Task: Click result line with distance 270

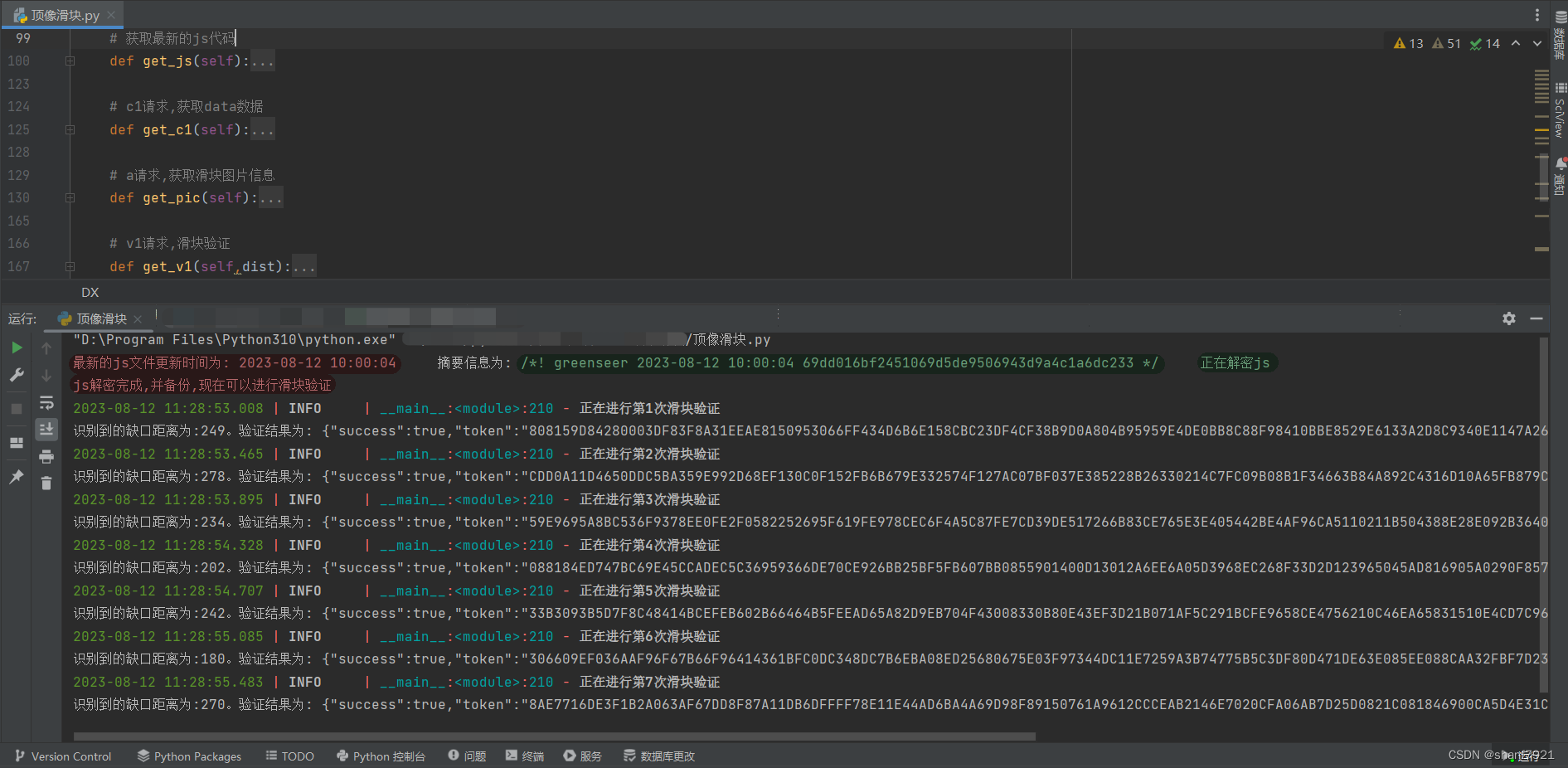Action: pos(810,704)
